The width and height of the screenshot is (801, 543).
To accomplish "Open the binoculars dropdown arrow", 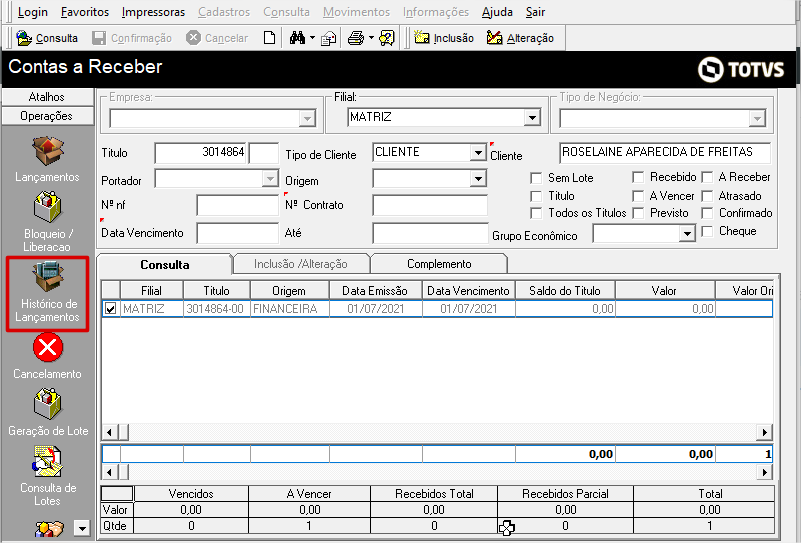I will click(x=312, y=38).
